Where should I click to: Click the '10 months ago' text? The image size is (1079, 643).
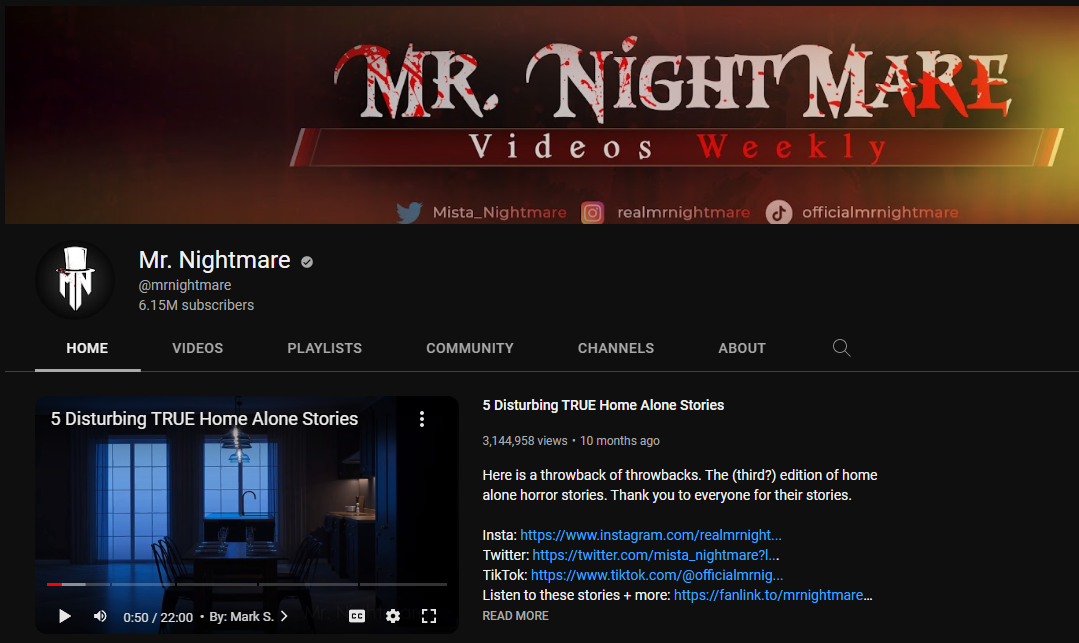(619, 441)
